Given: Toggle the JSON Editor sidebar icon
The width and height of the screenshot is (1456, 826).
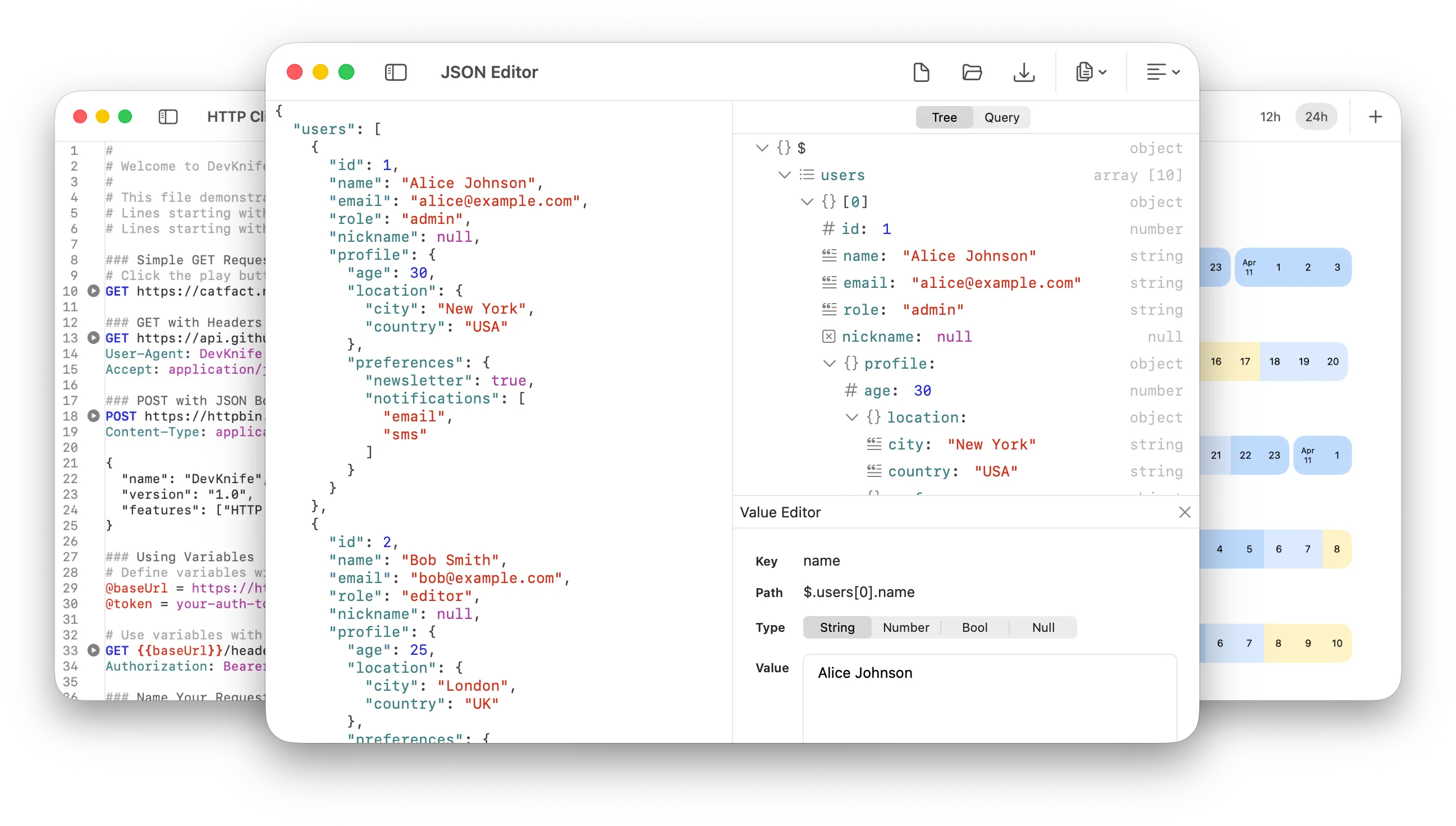Looking at the screenshot, I should [396, 72].
